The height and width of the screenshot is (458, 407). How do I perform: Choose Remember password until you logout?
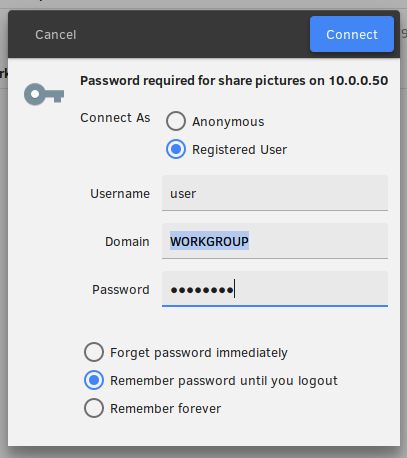(x=94, y=380)
